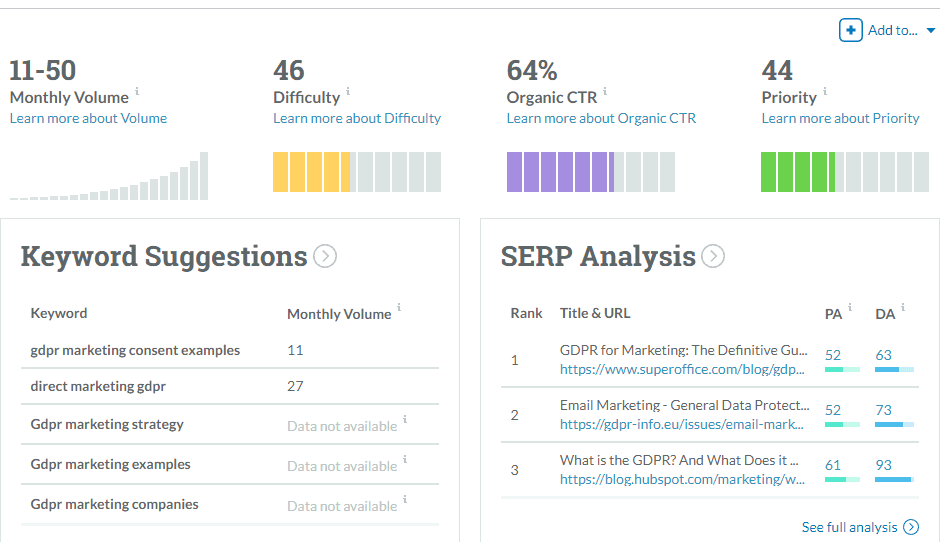Open the blog.hubspot.com result URL
Image resolution: width=945 pixels, height=542 pixels.
[682, 479]
